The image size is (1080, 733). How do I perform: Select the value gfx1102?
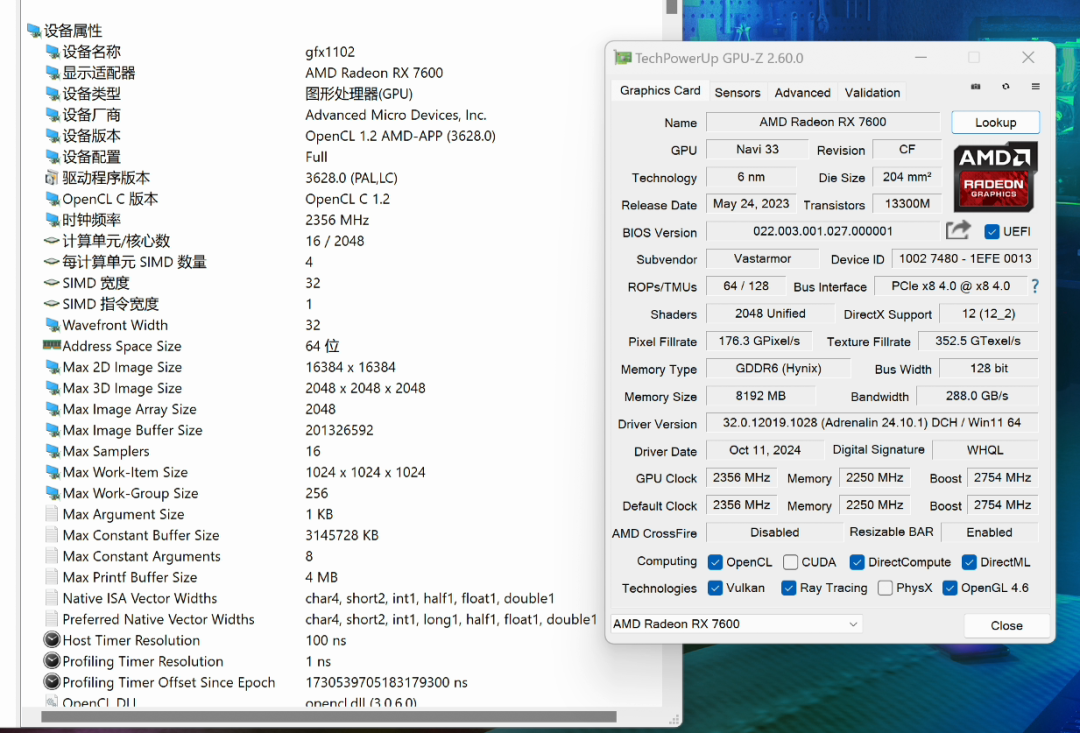point(330,52)
